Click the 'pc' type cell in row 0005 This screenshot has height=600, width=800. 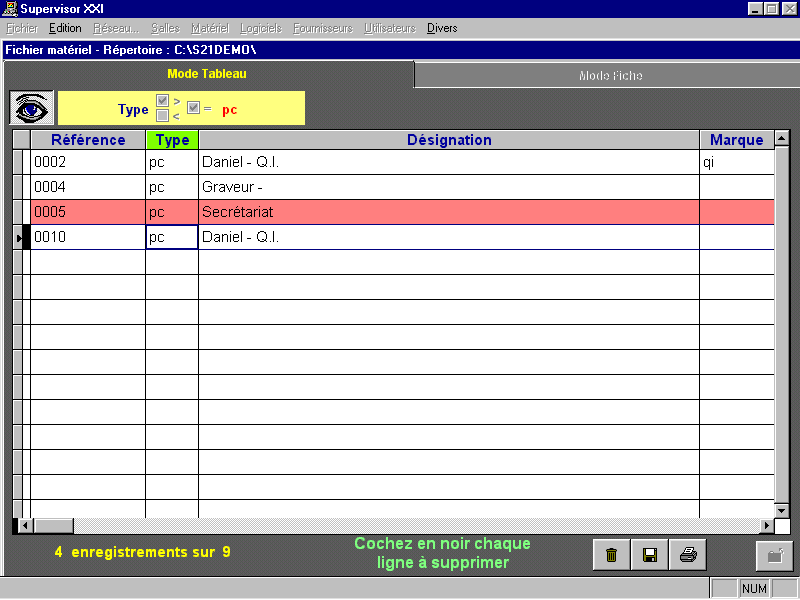(x=172, y=212)
